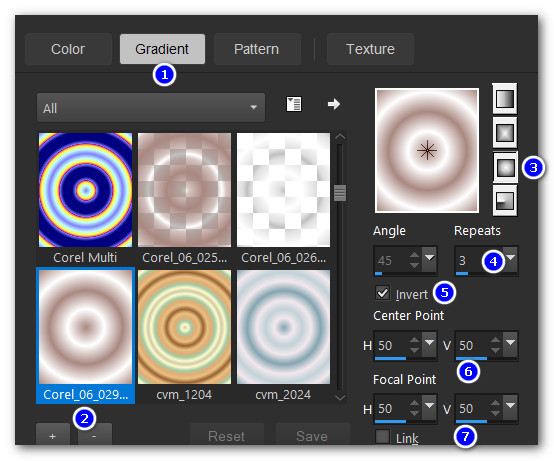554x461 pixels.
Task: Switch to the Texture tab
Action: pyautogui.click(x=370, y=49)
